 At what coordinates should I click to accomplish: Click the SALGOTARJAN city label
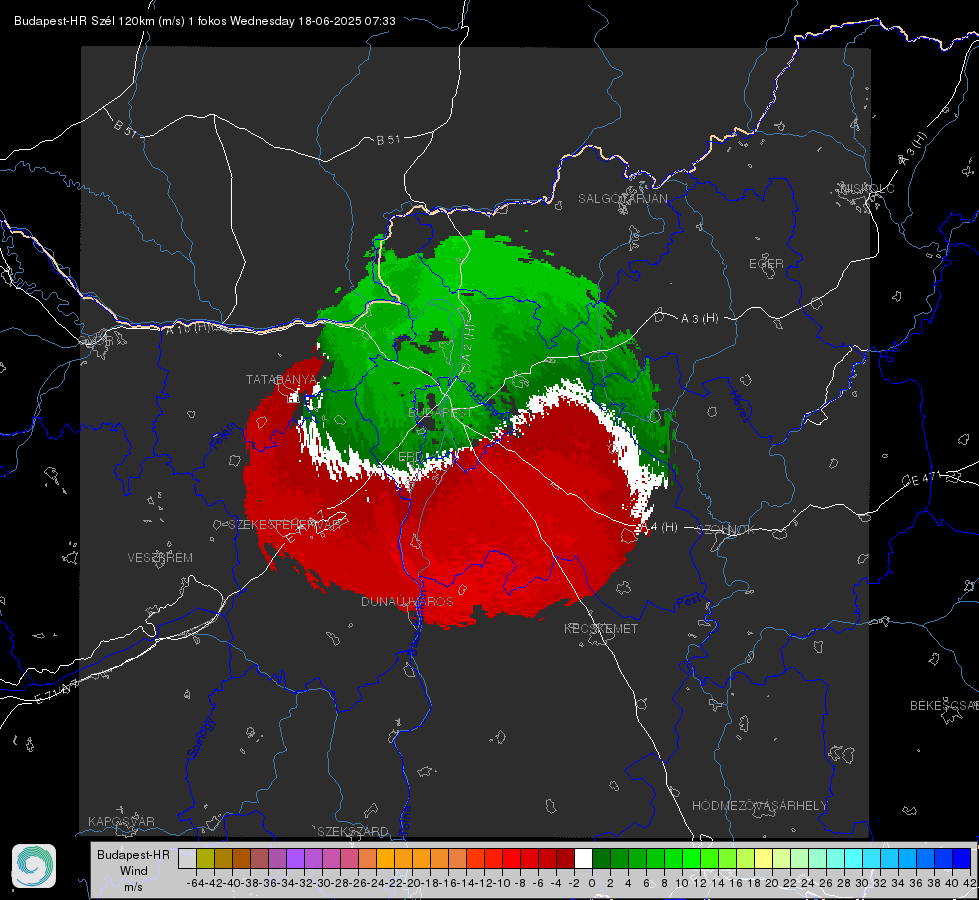(x=622, y=199)
